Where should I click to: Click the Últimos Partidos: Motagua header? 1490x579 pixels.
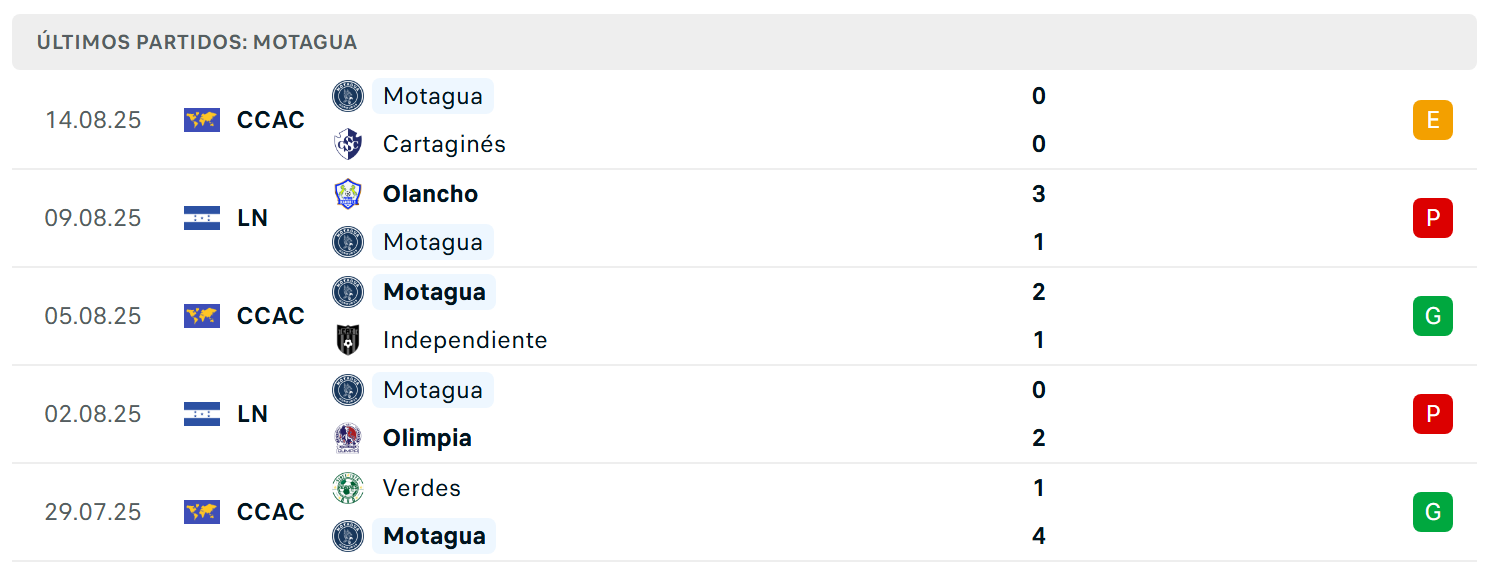pos(197,42)
